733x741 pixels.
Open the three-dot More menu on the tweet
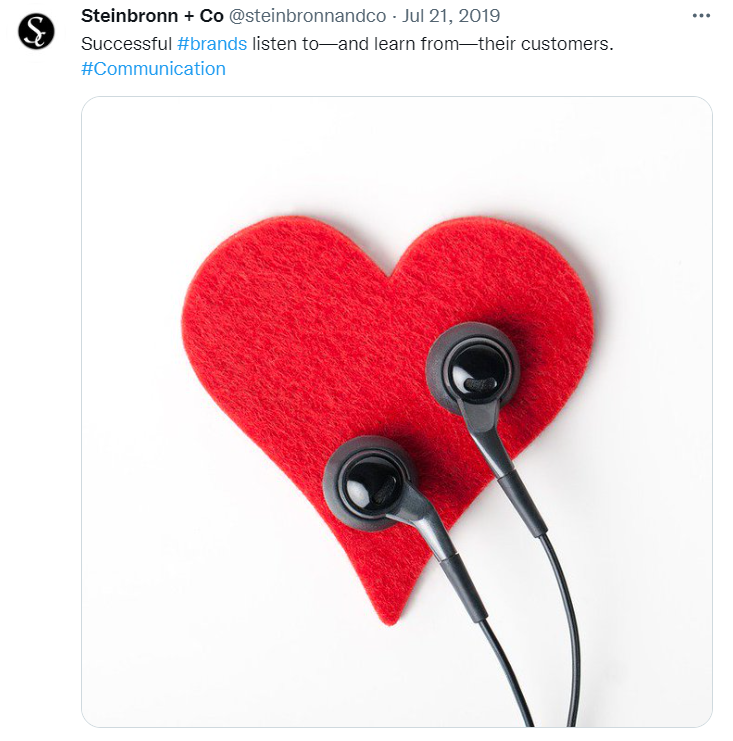pos(701,16)
